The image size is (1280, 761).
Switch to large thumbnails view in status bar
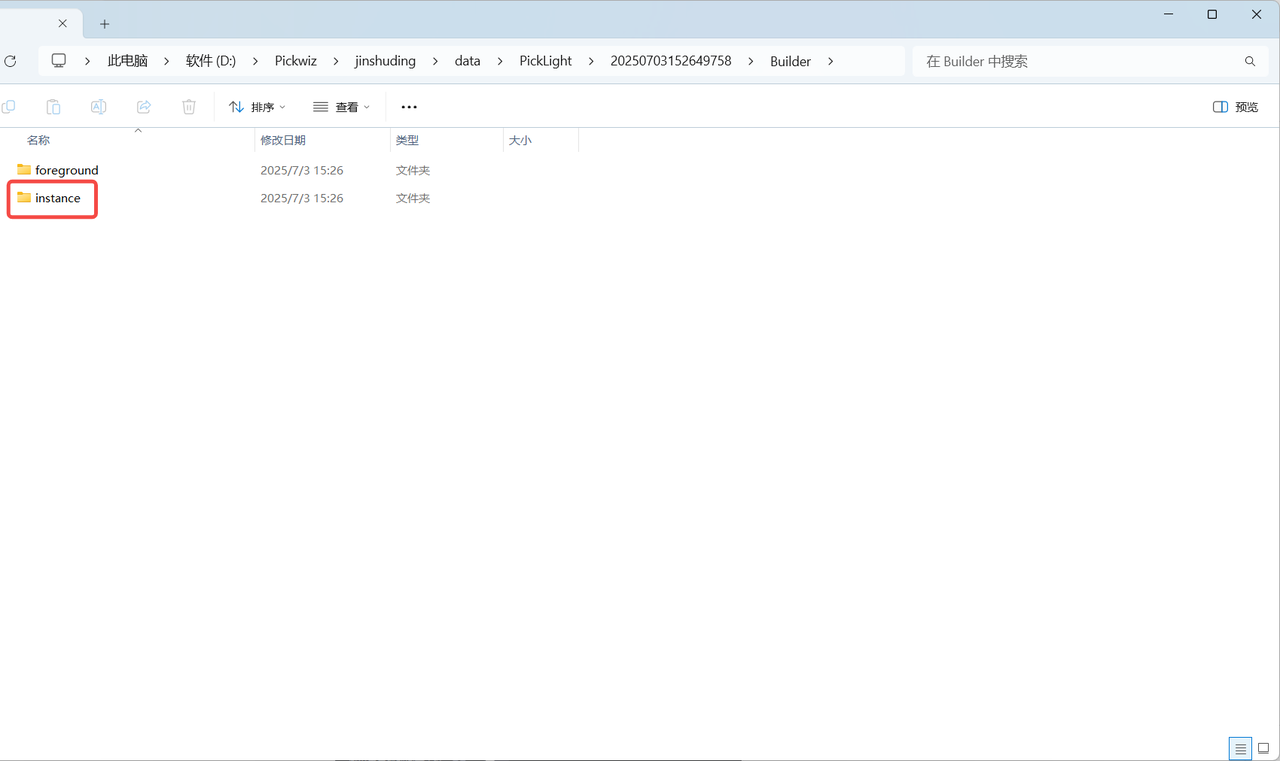pyautogui.click(x=1263, y=748)
